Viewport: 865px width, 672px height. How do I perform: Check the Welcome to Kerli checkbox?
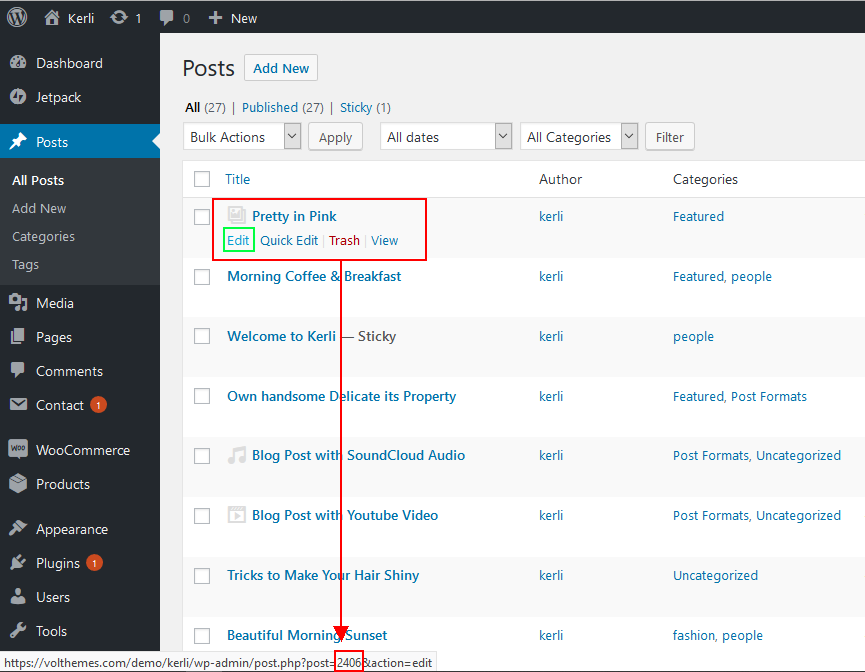202,336
